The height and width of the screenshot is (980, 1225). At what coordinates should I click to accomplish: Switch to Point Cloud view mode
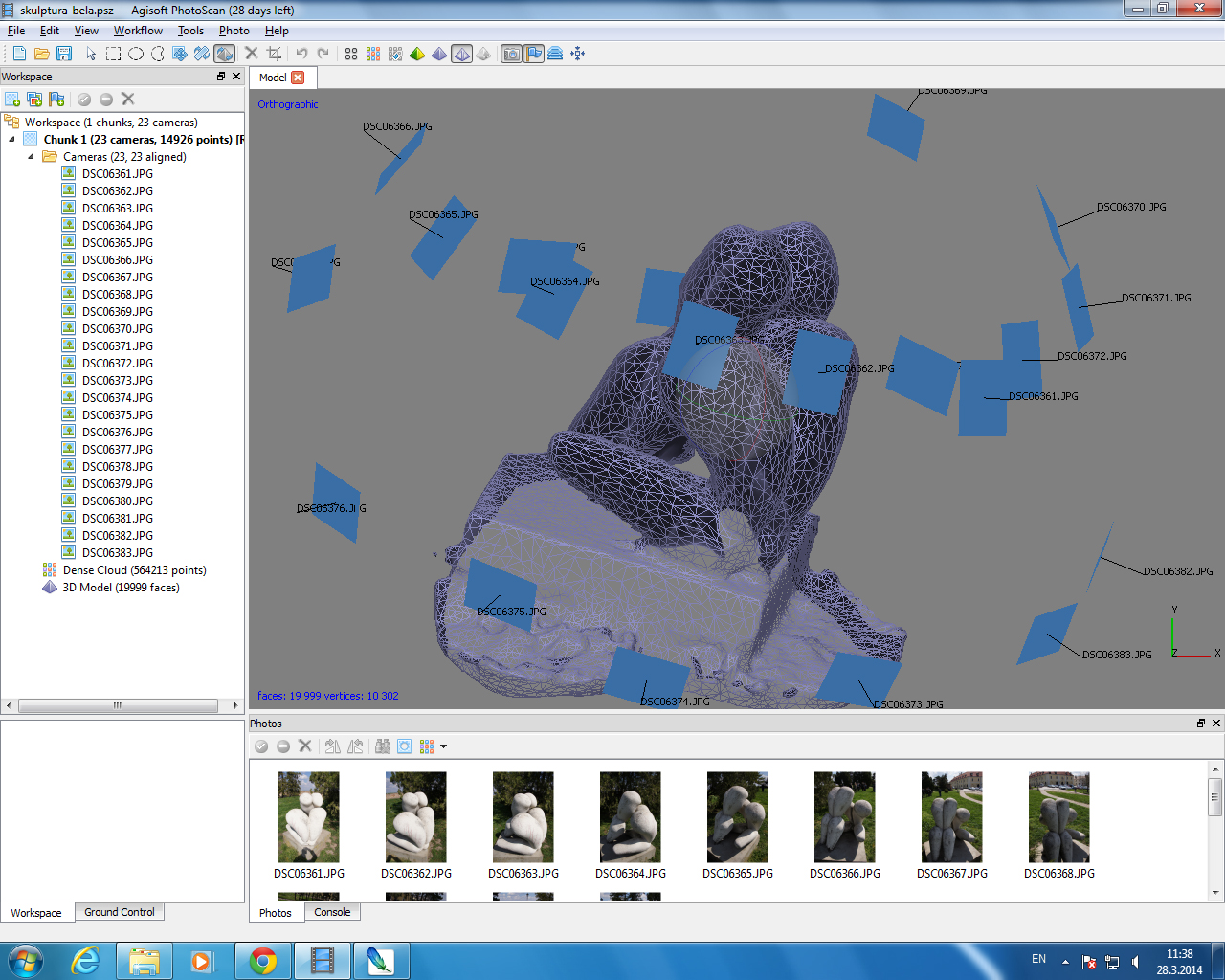click(x=351, y=54)
